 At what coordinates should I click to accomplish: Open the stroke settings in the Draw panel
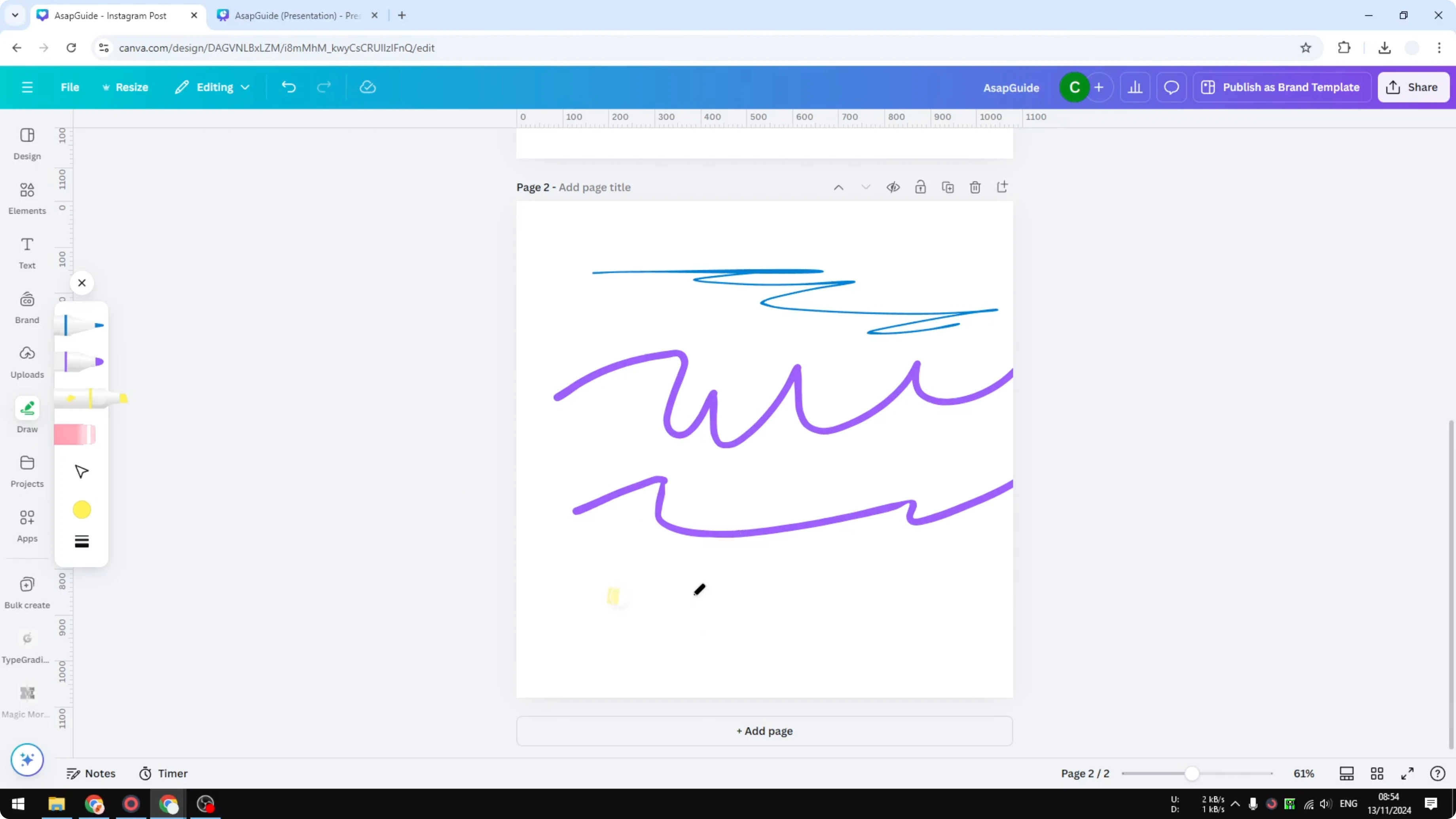[x=82, y=541]
